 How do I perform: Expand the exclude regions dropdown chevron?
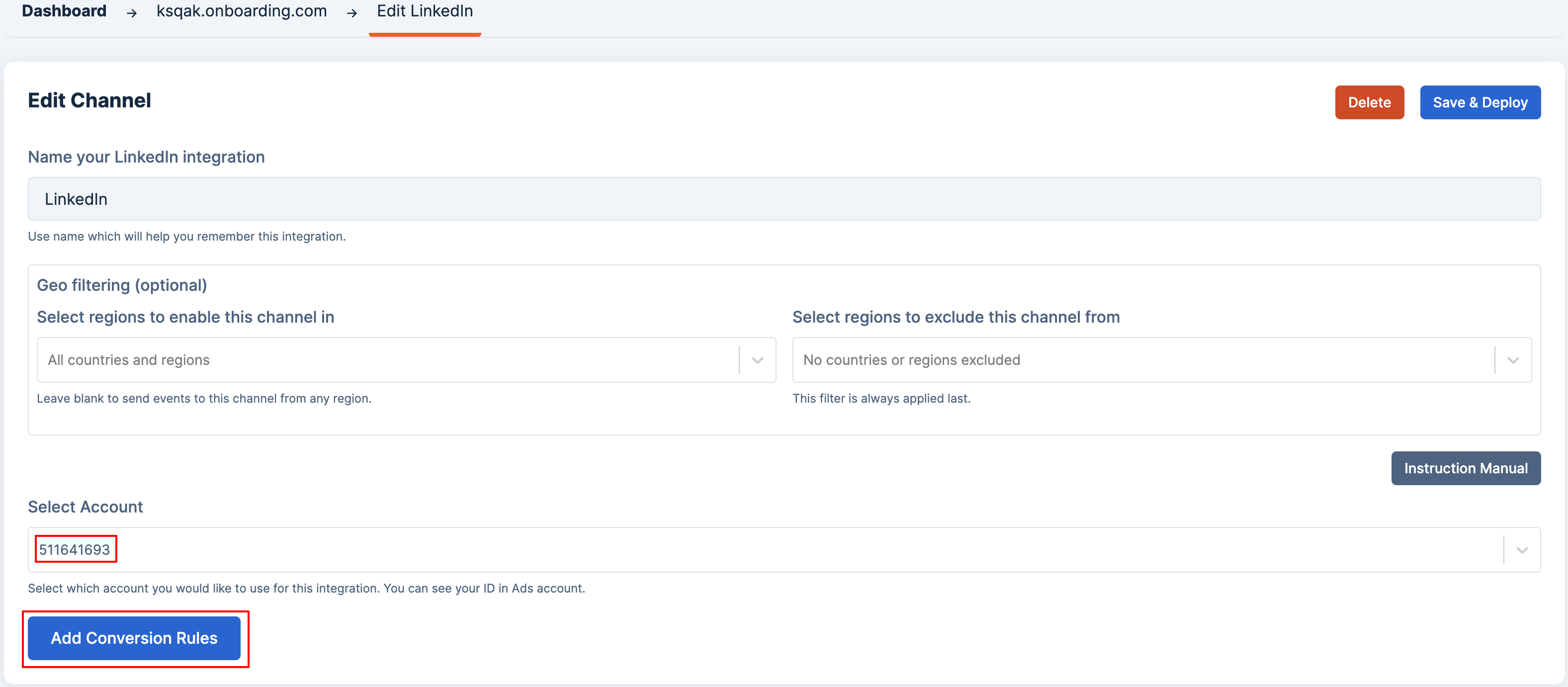pos(1513,360)
